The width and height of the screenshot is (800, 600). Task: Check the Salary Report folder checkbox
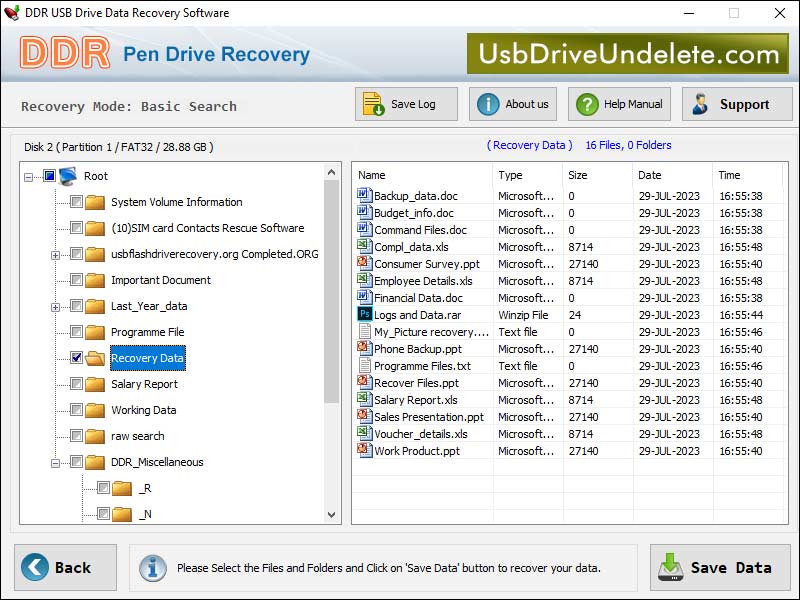77,384
